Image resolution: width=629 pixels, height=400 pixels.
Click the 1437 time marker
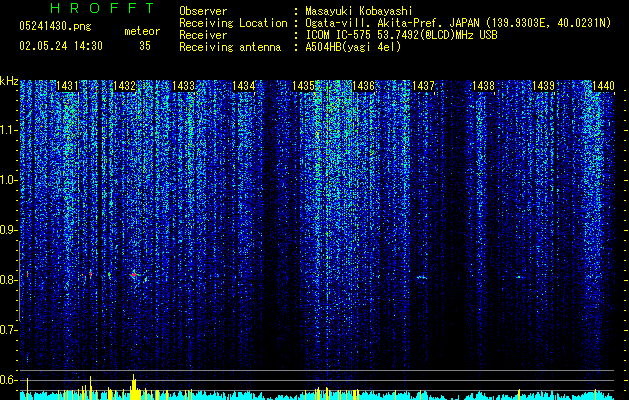[x=423, y=86]
